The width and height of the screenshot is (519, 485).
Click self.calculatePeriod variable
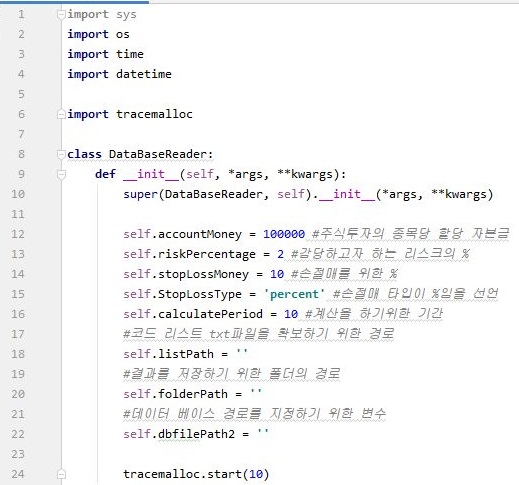click(x=193, y=314)
